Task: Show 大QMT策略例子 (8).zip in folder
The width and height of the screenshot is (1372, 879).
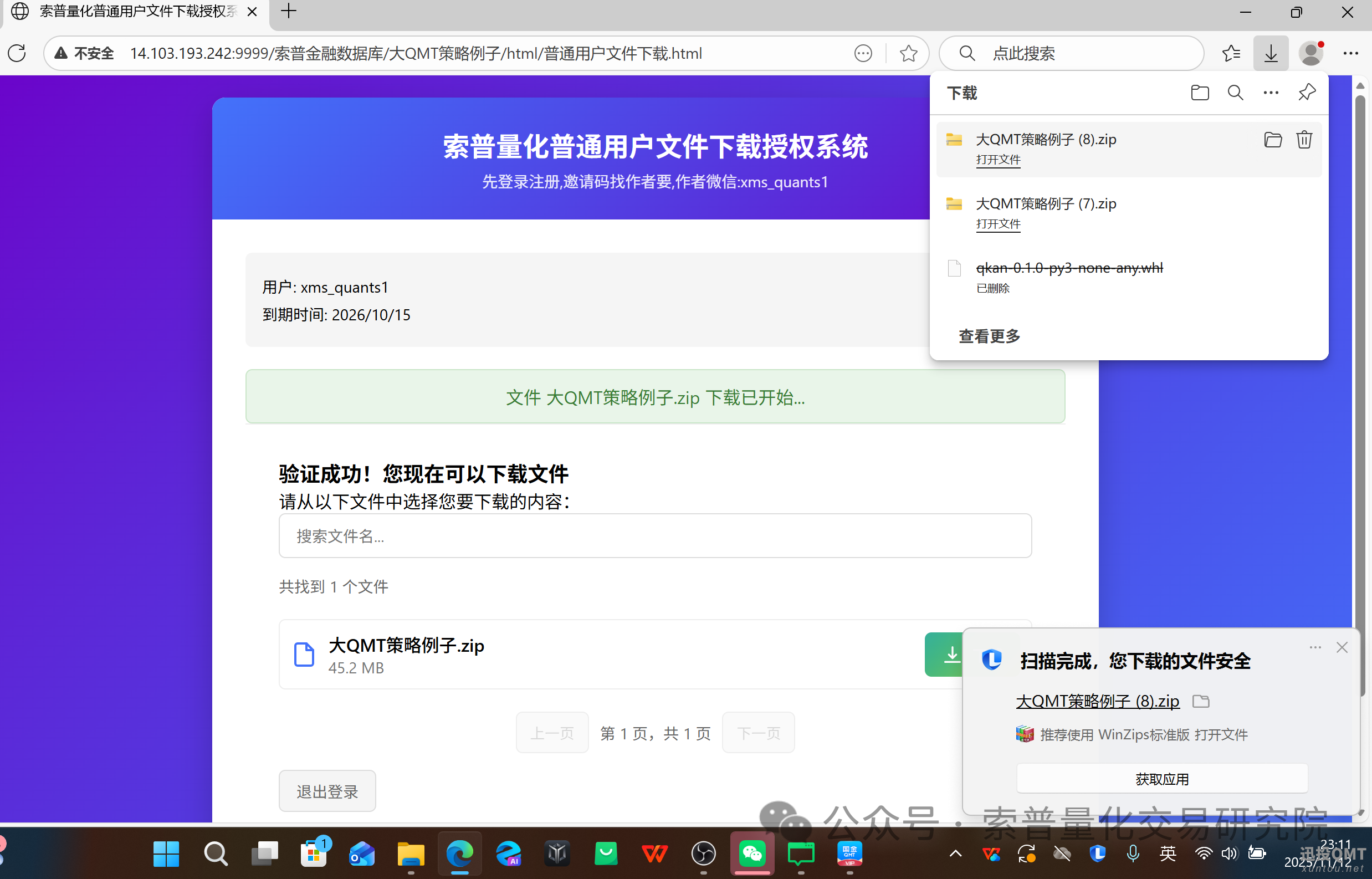Action: 1273,139
